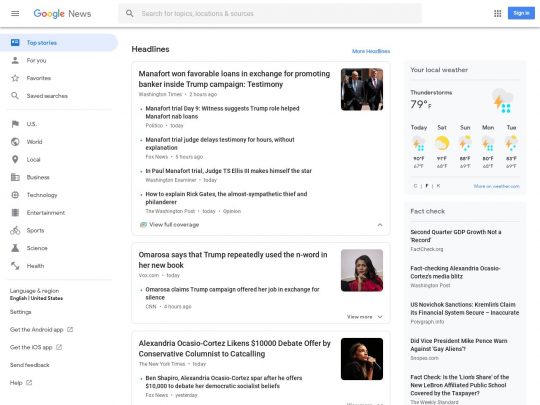
Task: Switch weather units to Kelvin
Action: (x=438, y=186)
